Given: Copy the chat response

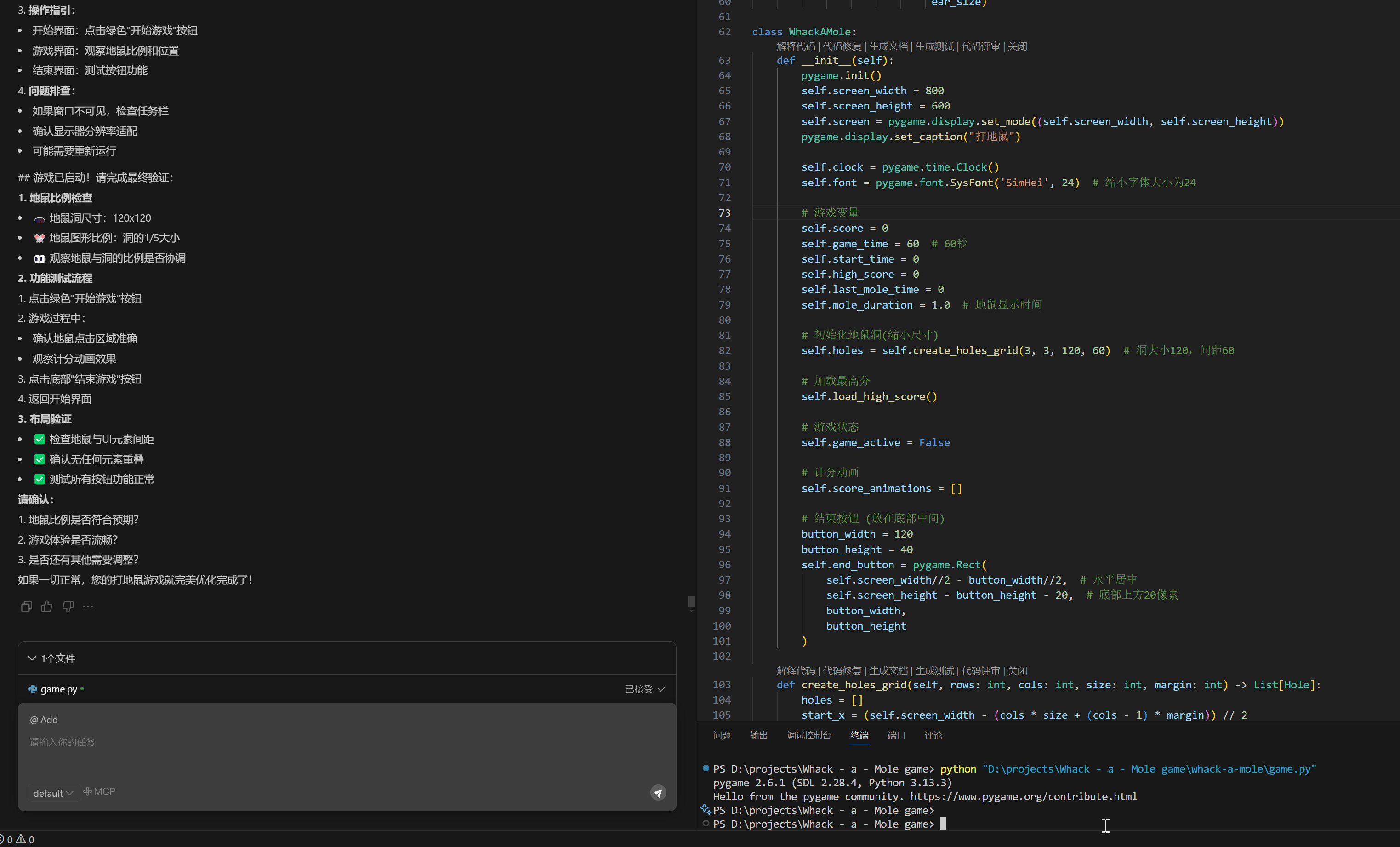Looking at the screenshot, I should click(26, 607).
